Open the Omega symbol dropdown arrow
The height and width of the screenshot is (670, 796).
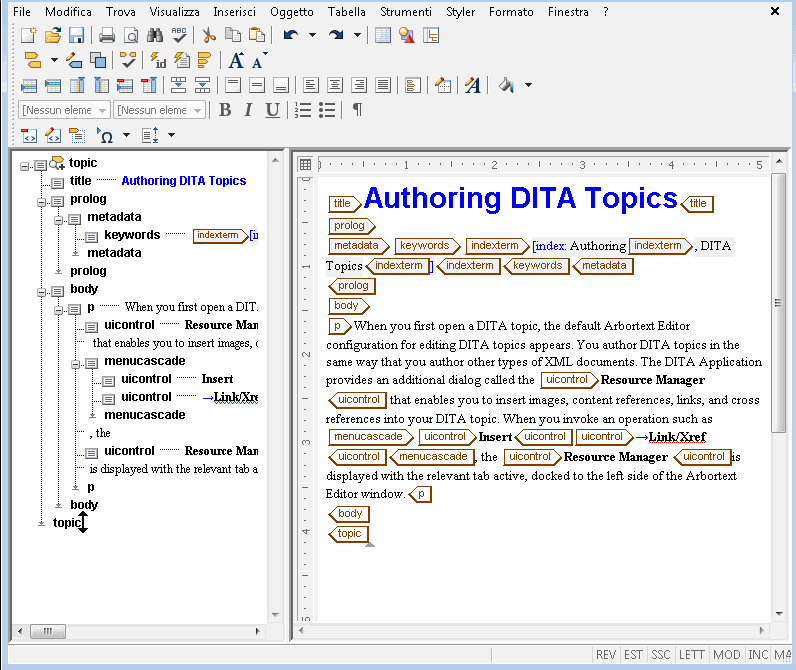click(x=126, y=135)
